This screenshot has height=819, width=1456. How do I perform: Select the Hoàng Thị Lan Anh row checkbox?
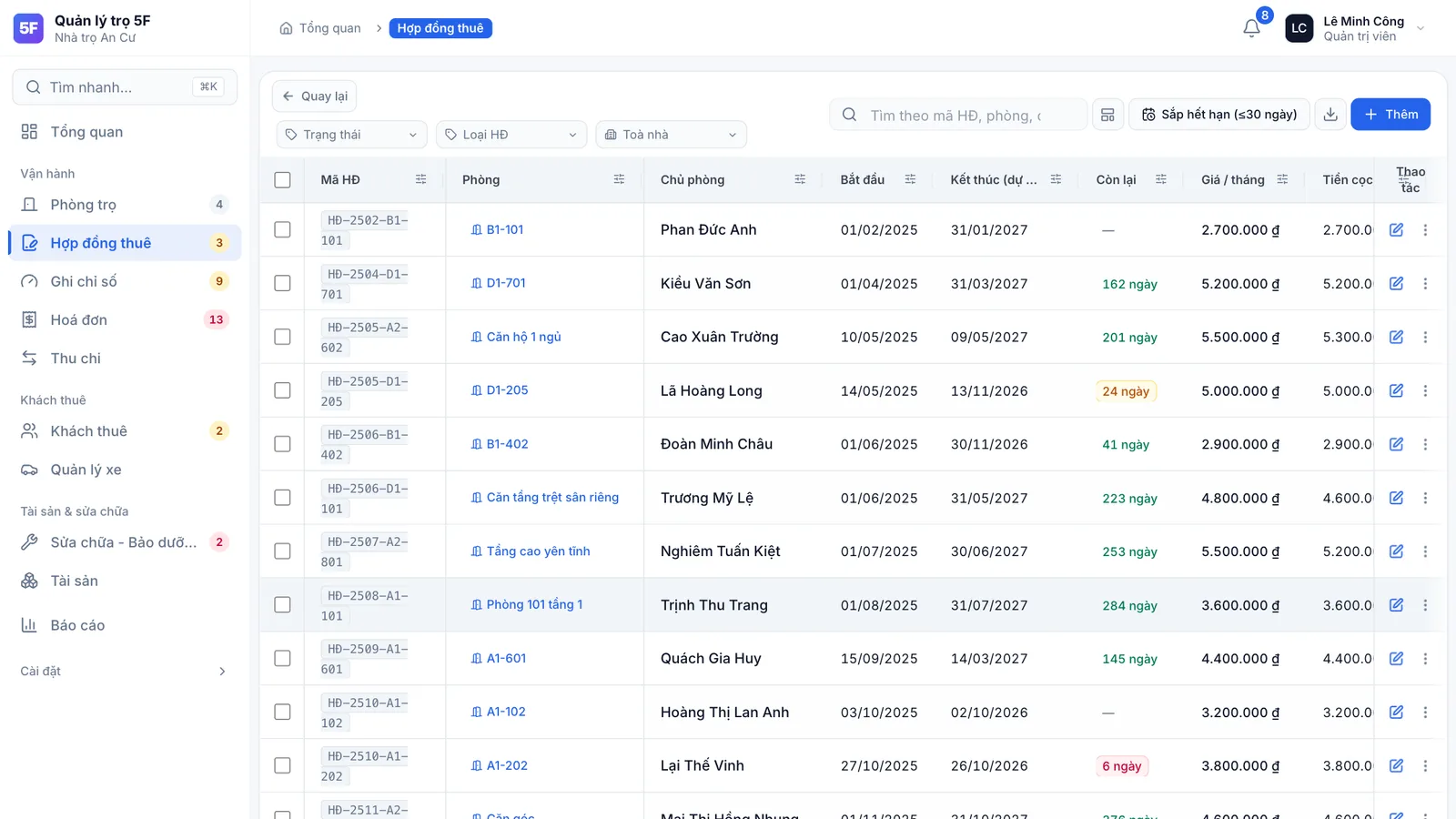coord(282,712)
